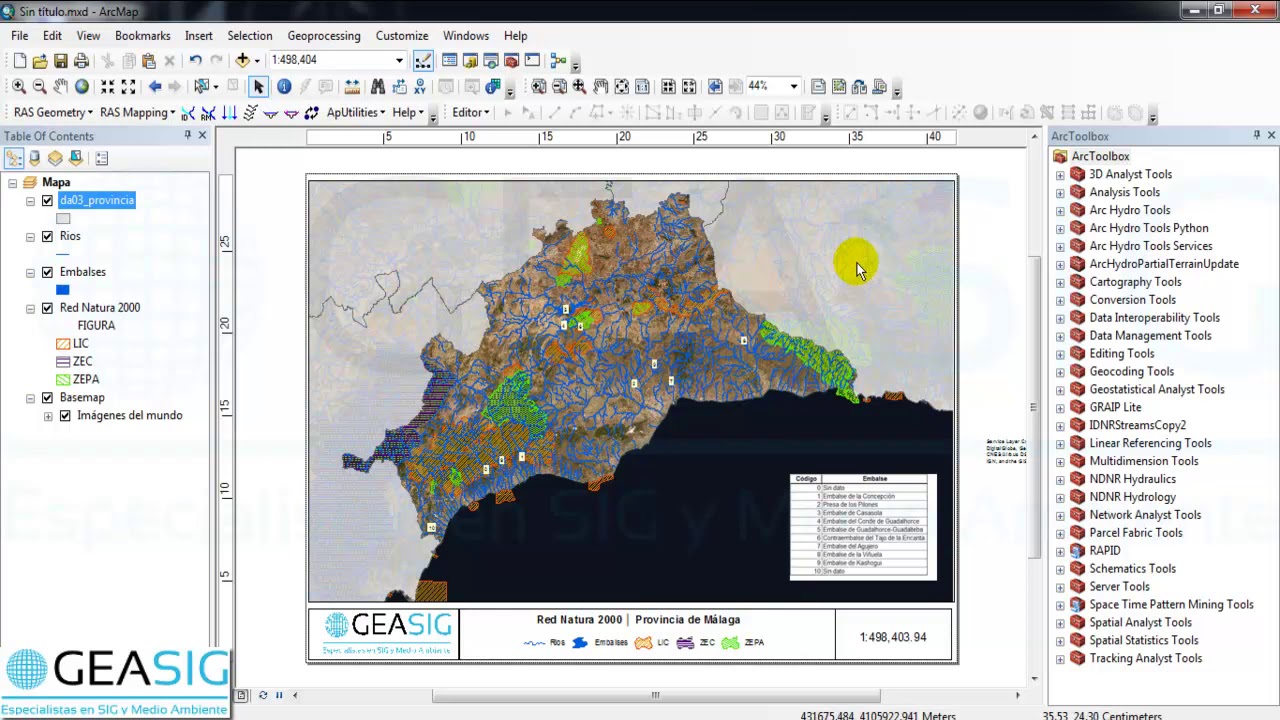Screen dimensions: 1280x720
Task: Open a map document with folder icon
Action: pos(40,61)
